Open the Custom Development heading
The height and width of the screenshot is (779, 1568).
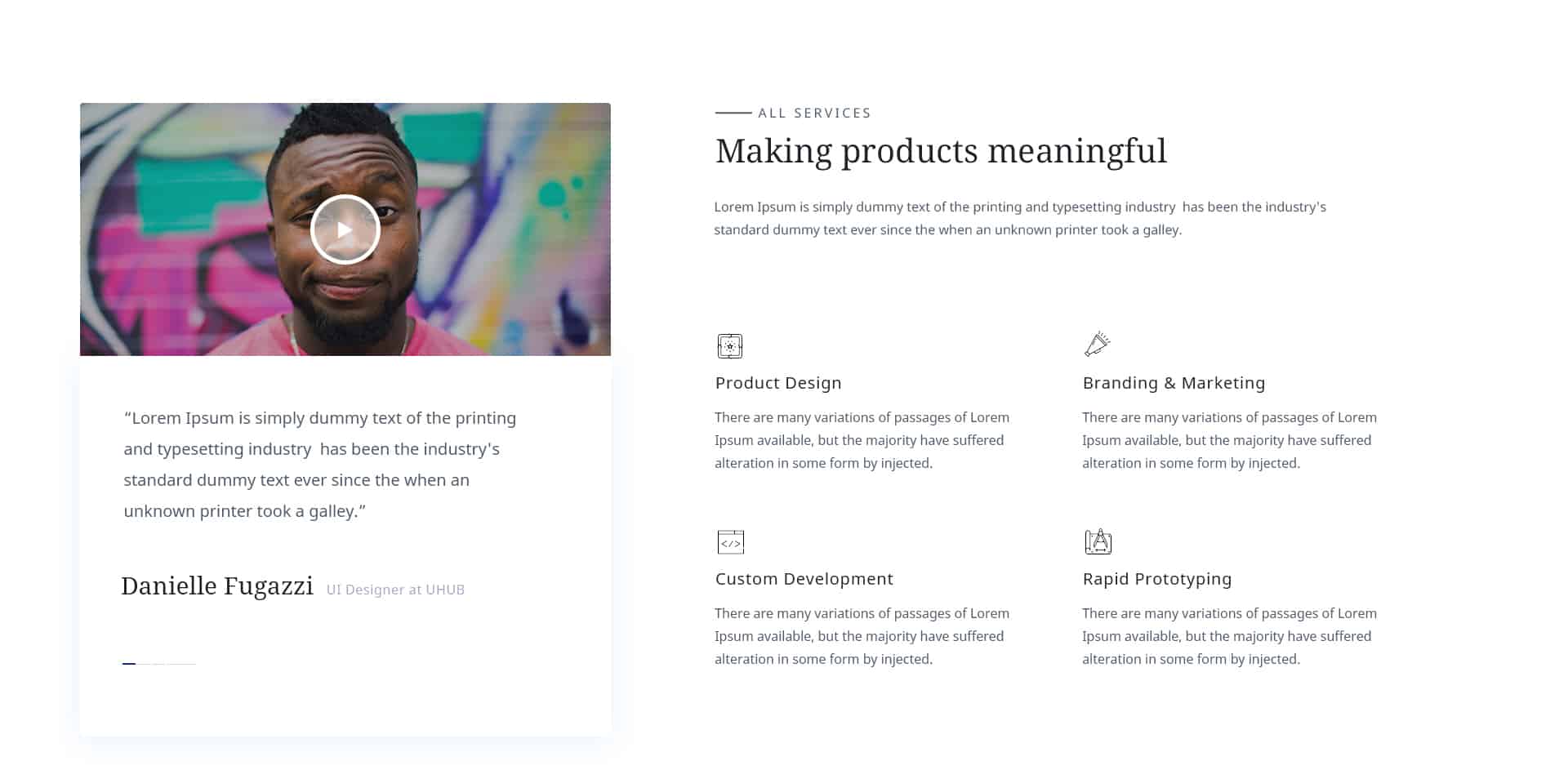[804, 579]
